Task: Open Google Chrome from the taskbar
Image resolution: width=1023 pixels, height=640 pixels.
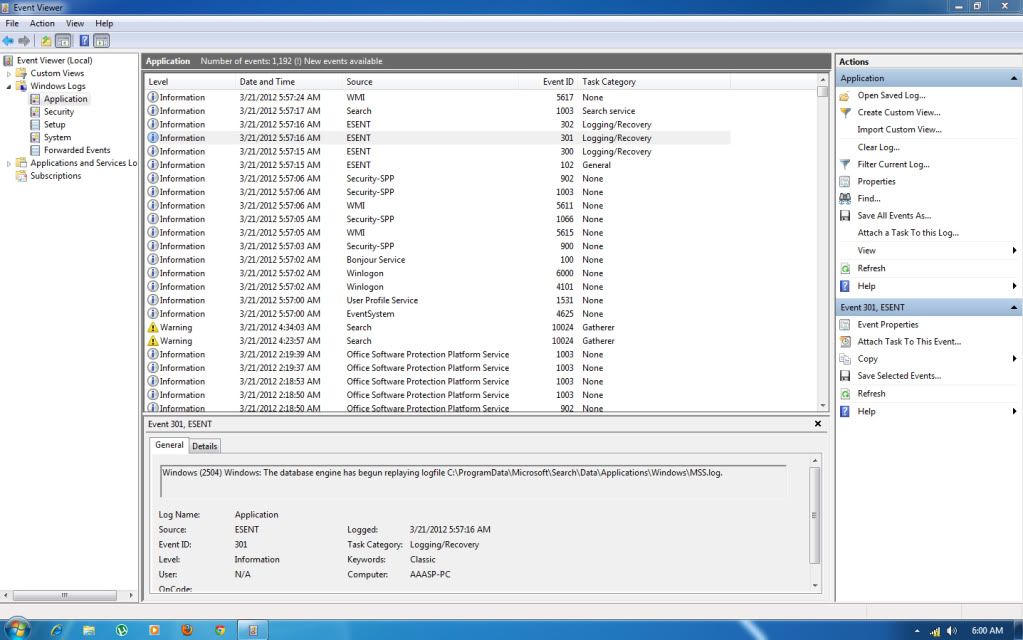Action: click(x=220, y=630)
